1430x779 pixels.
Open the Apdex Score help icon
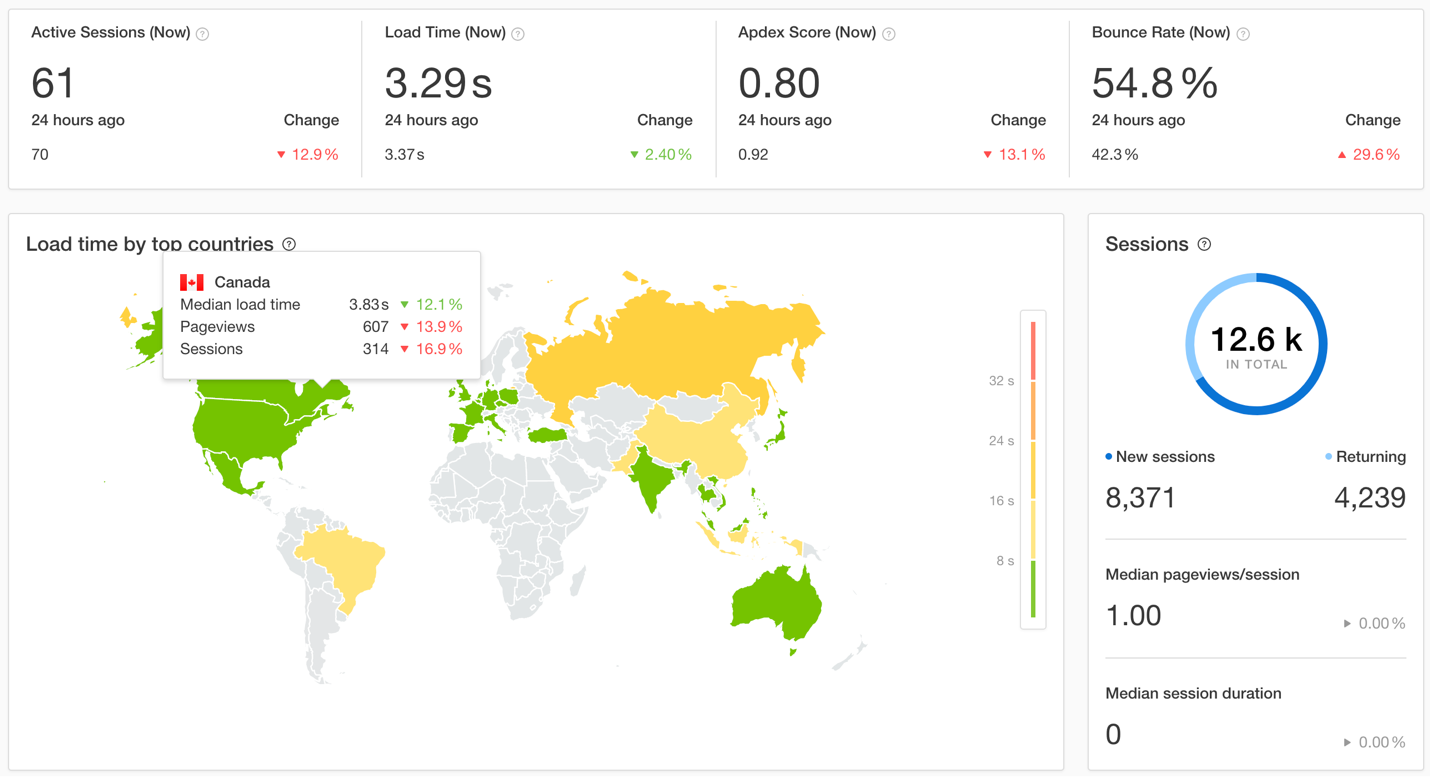[x=889, y=34]
